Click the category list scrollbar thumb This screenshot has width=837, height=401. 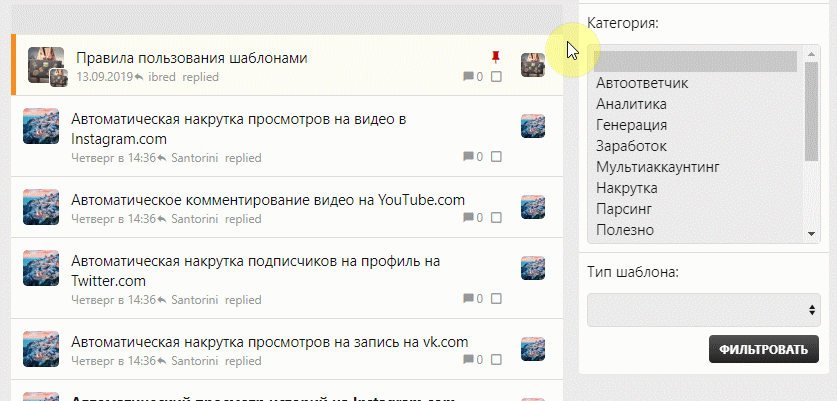811,111
